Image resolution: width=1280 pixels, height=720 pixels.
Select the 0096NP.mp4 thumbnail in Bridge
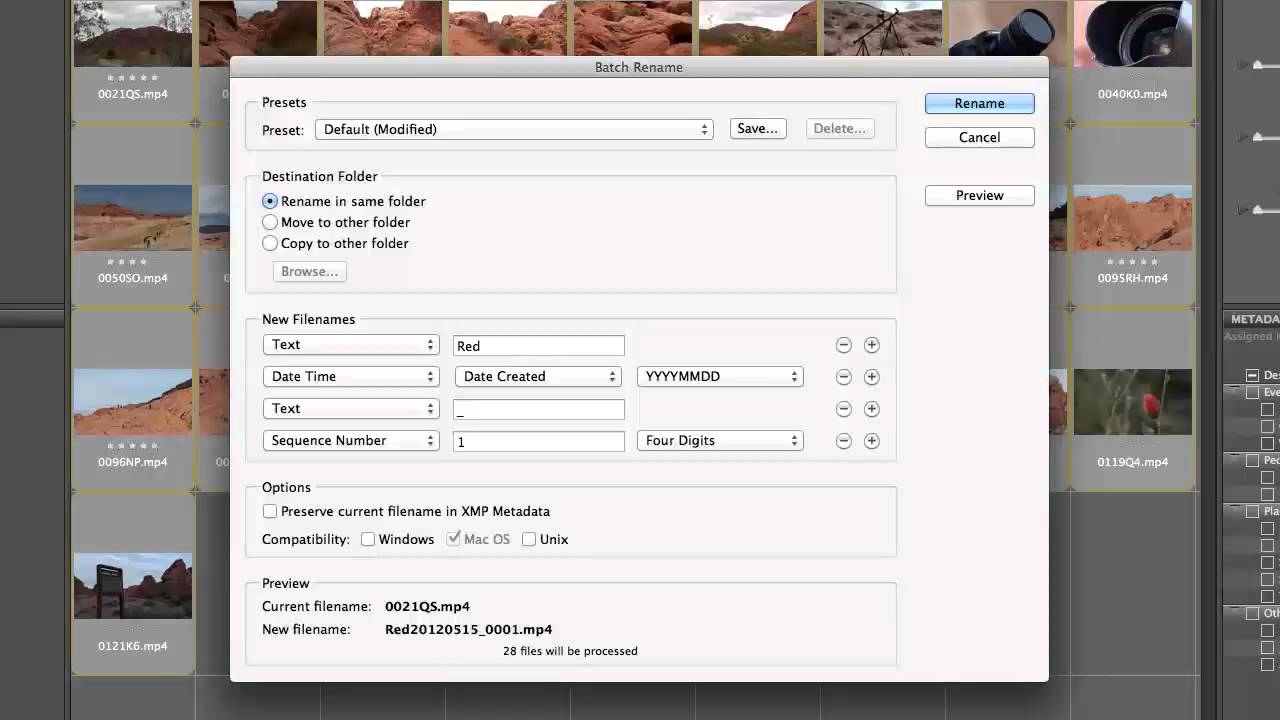point(133,401)
